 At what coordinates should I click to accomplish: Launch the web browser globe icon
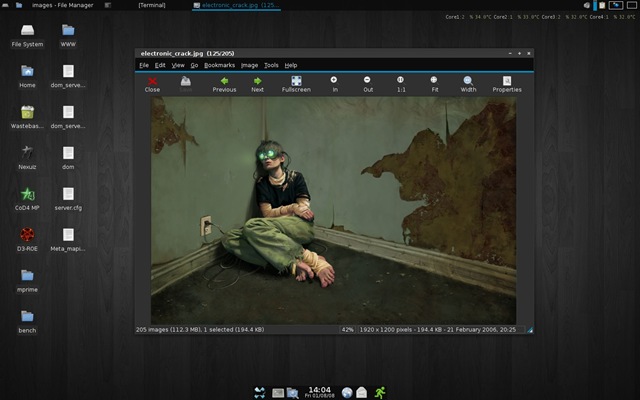click(x=347, y=393)
